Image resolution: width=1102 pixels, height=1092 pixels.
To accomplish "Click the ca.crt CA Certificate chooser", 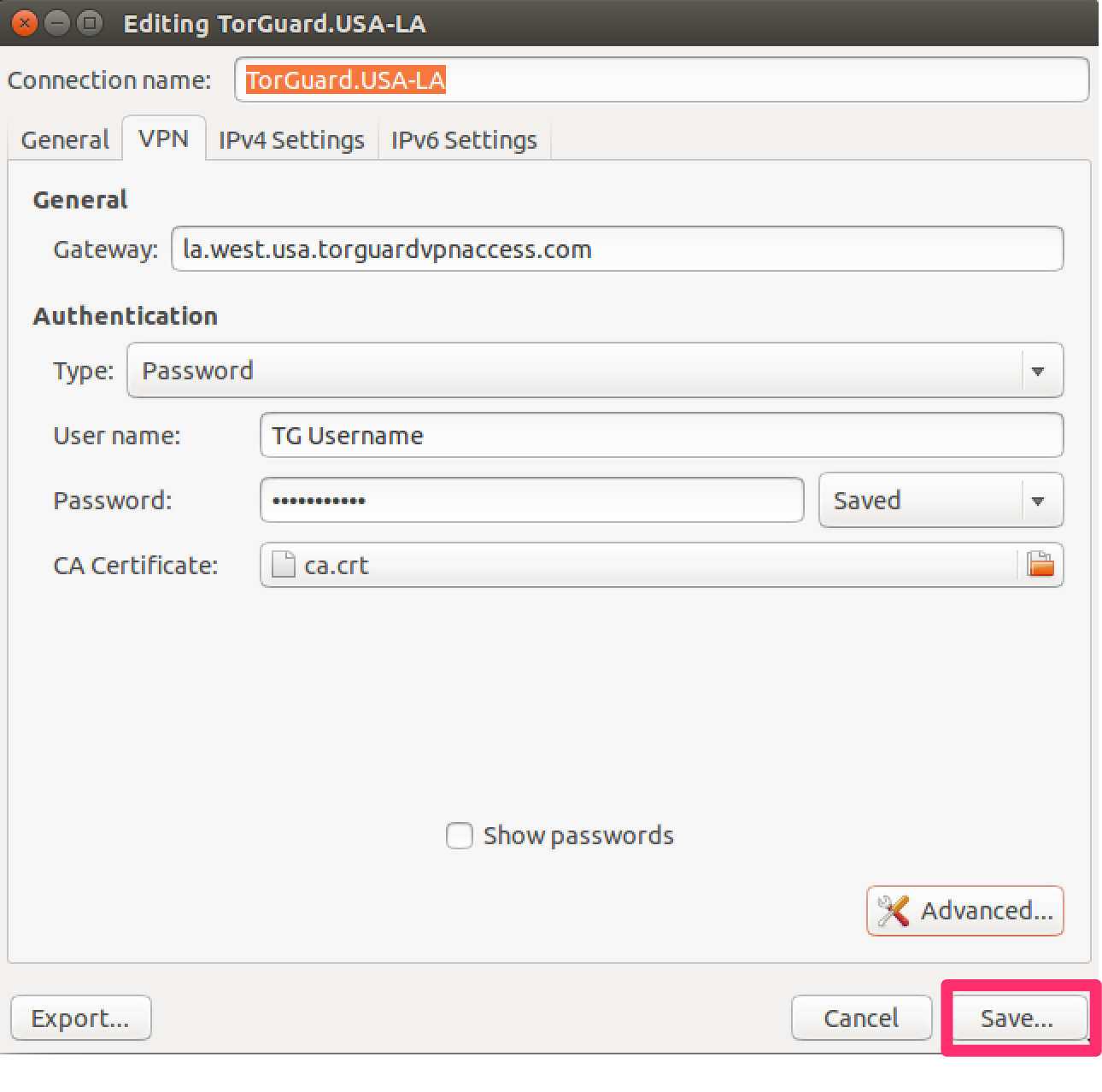I will tap(662, 565).
